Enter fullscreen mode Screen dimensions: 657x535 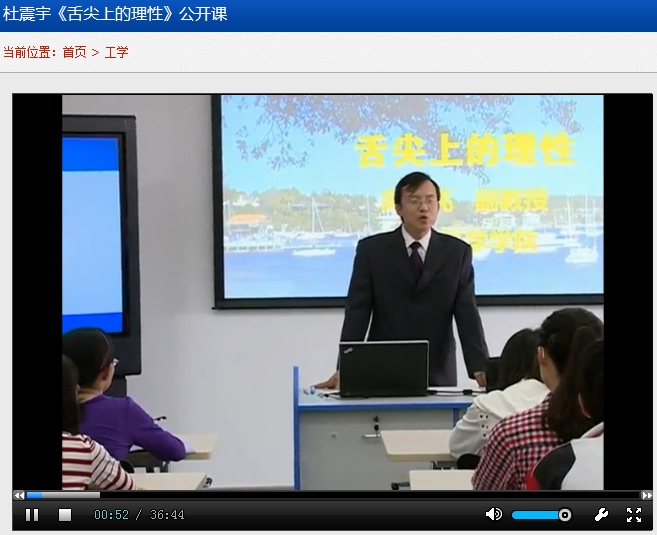633,515
